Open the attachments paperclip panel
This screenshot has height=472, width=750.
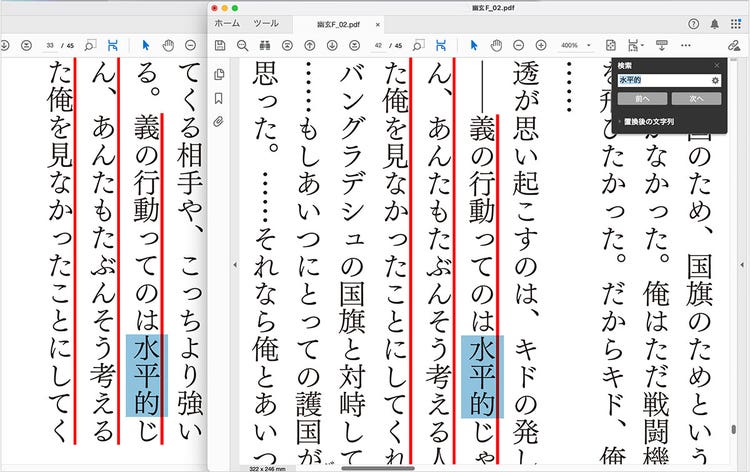click(219, 121)
